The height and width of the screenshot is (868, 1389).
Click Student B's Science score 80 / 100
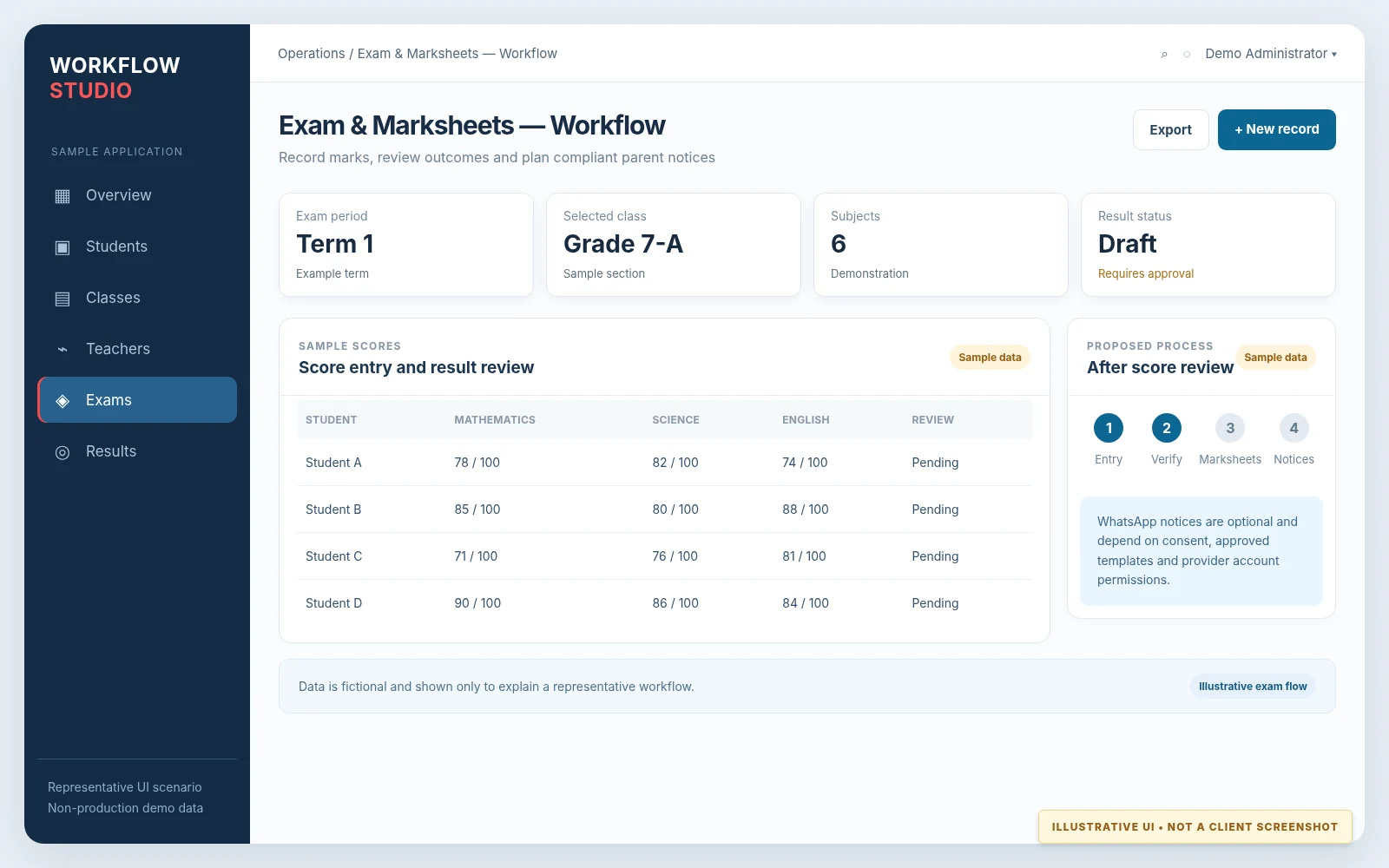pyautogui.click(x=675, y=510)
